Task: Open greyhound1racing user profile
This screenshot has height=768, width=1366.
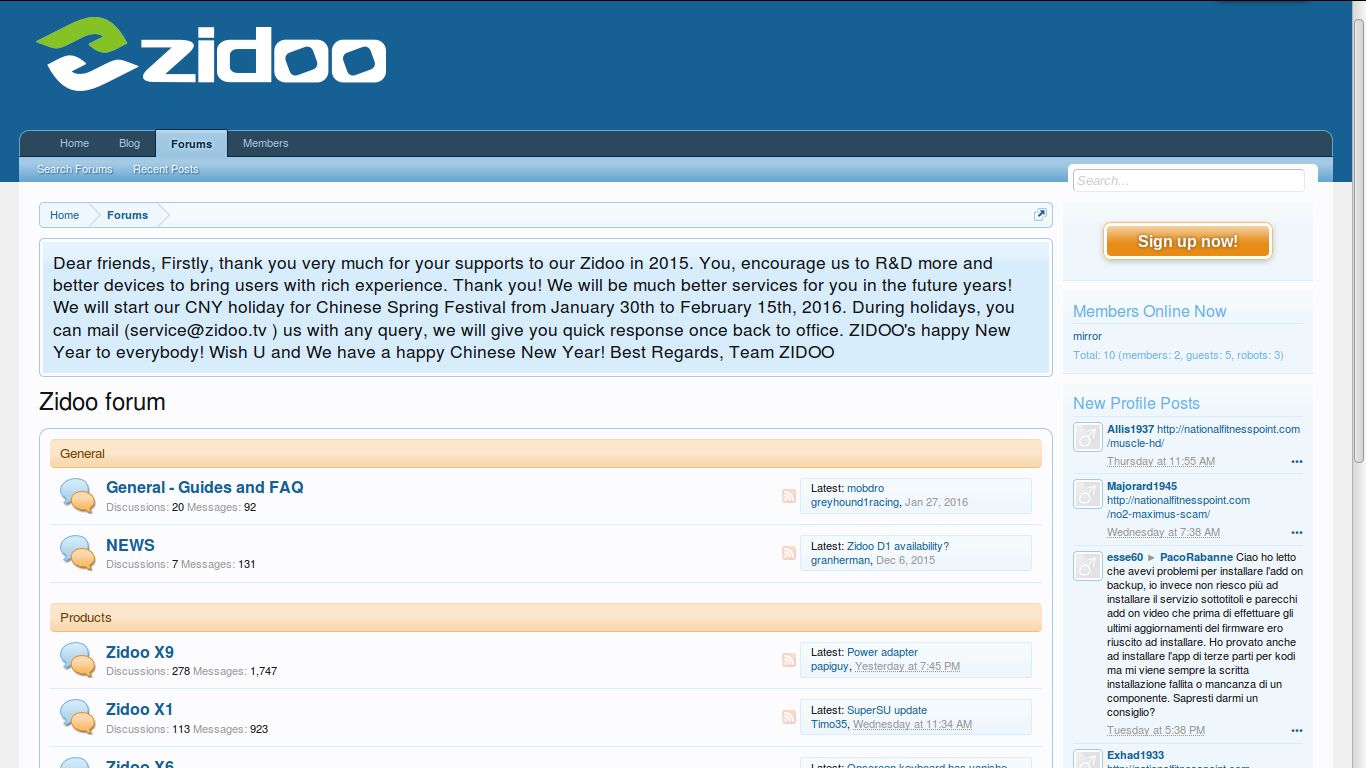Action: click(855, 502)
